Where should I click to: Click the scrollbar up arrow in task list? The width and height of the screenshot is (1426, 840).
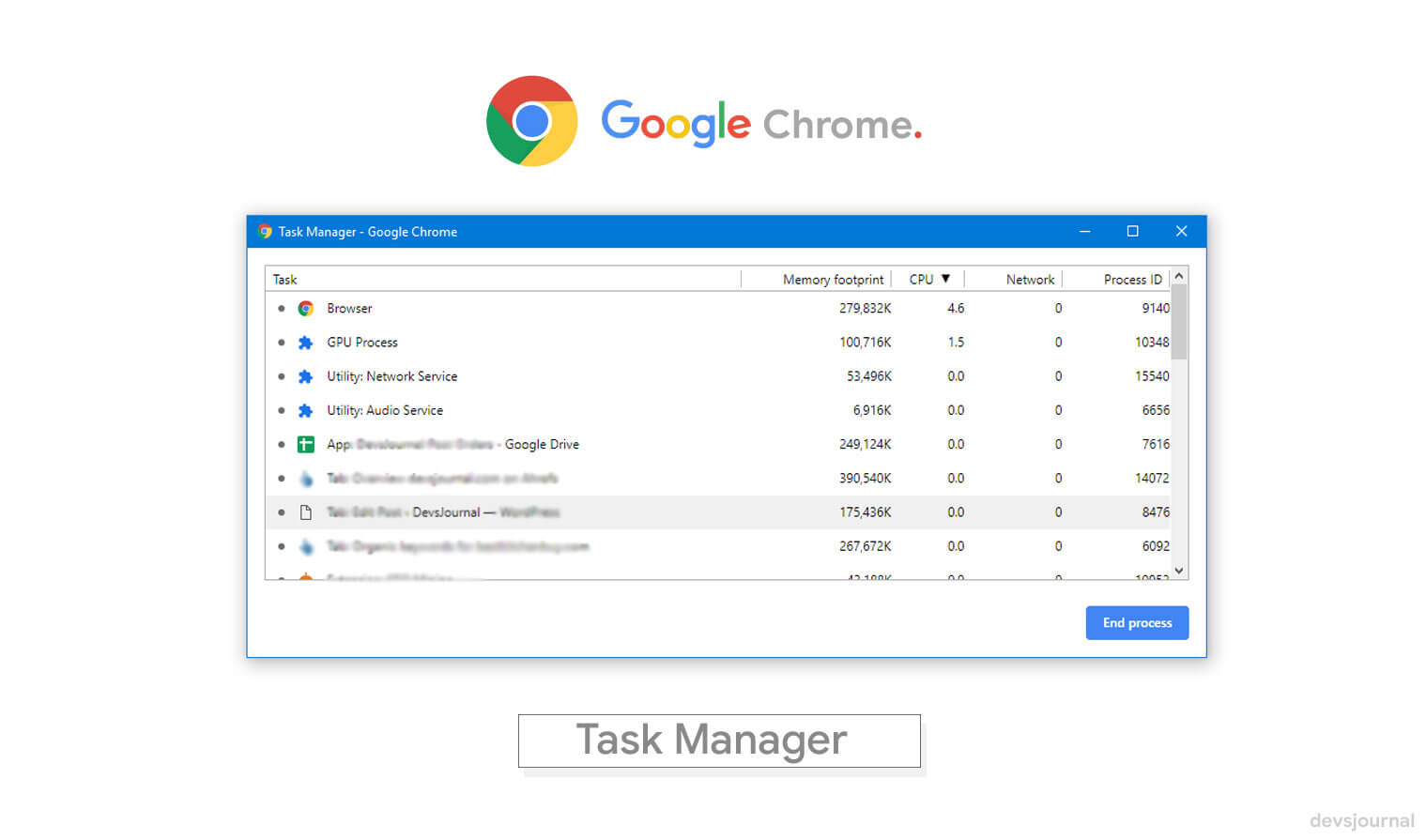click(1179, 276)
